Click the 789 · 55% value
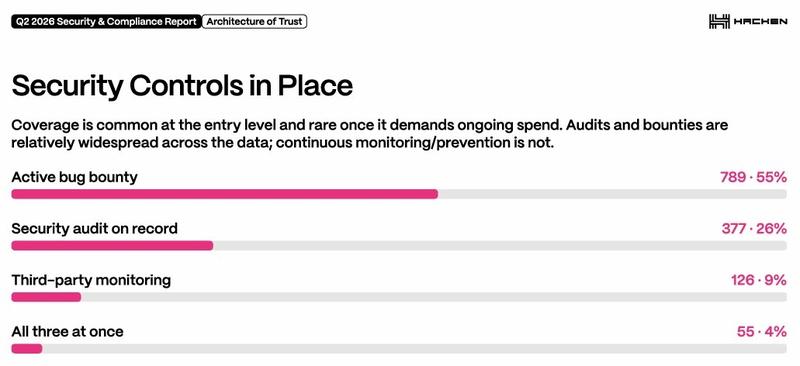 click(x=753, y=177)
